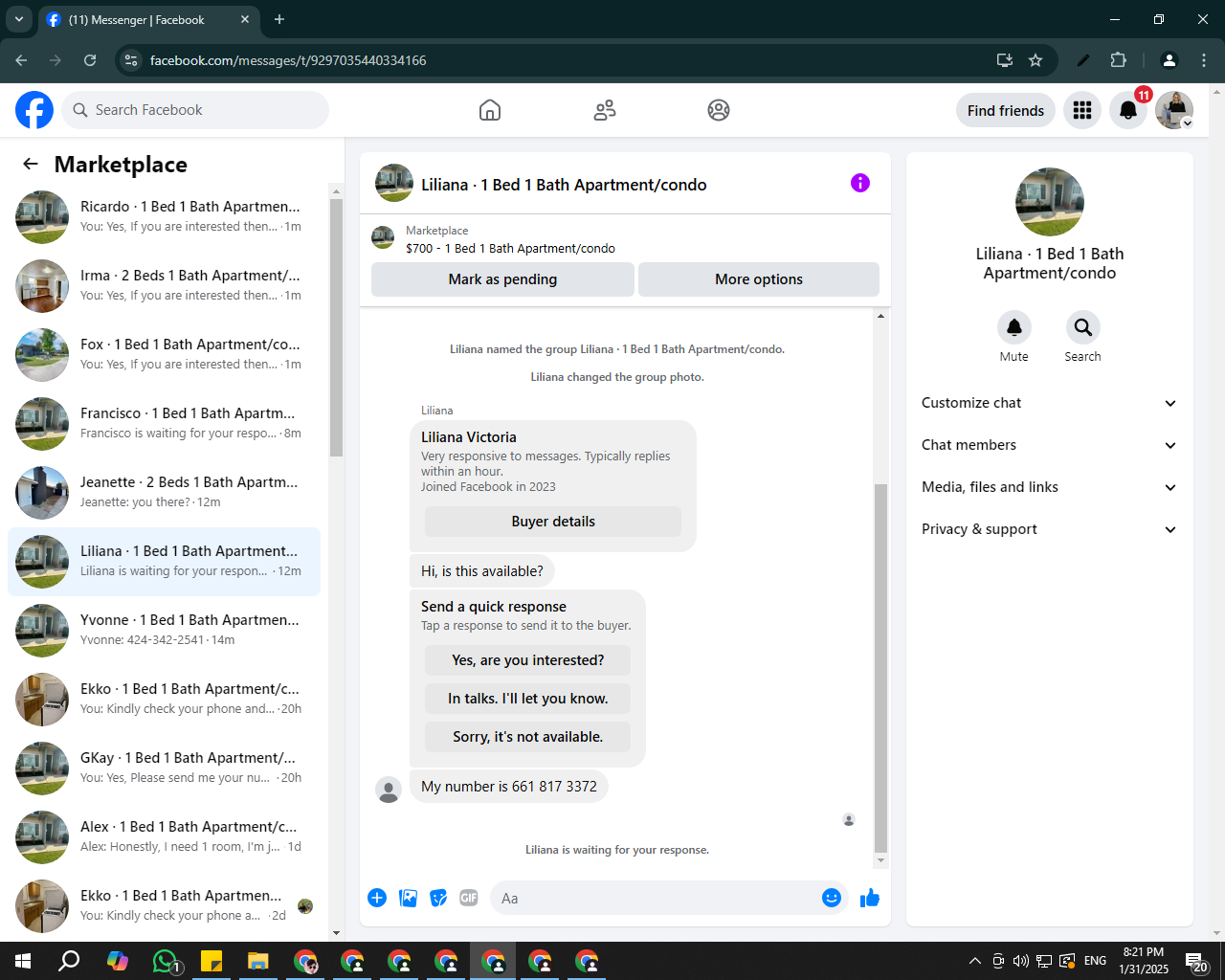
Task: Expand the Chat members section
Action: click(x=1050, y=445)
